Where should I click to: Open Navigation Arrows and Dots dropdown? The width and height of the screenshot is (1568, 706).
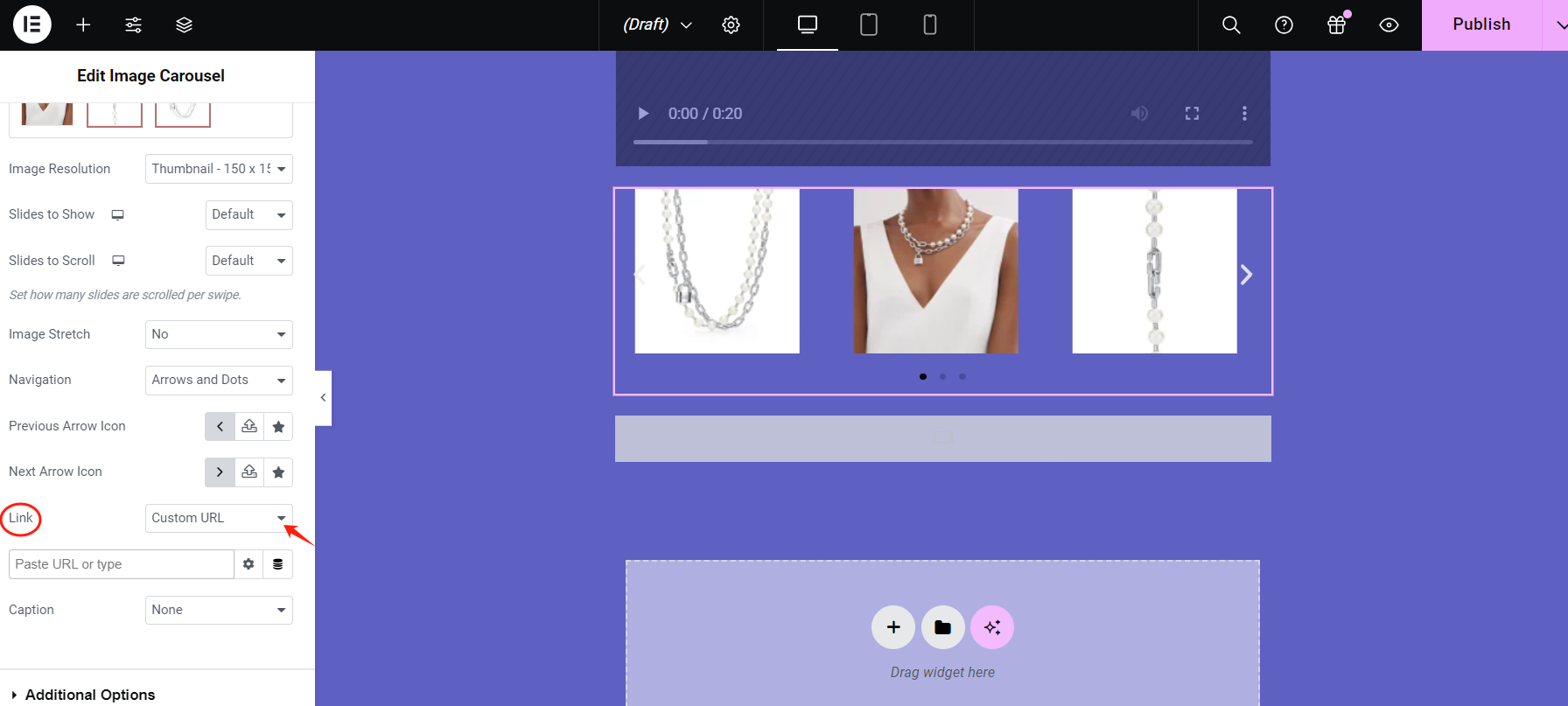[219, 380]
